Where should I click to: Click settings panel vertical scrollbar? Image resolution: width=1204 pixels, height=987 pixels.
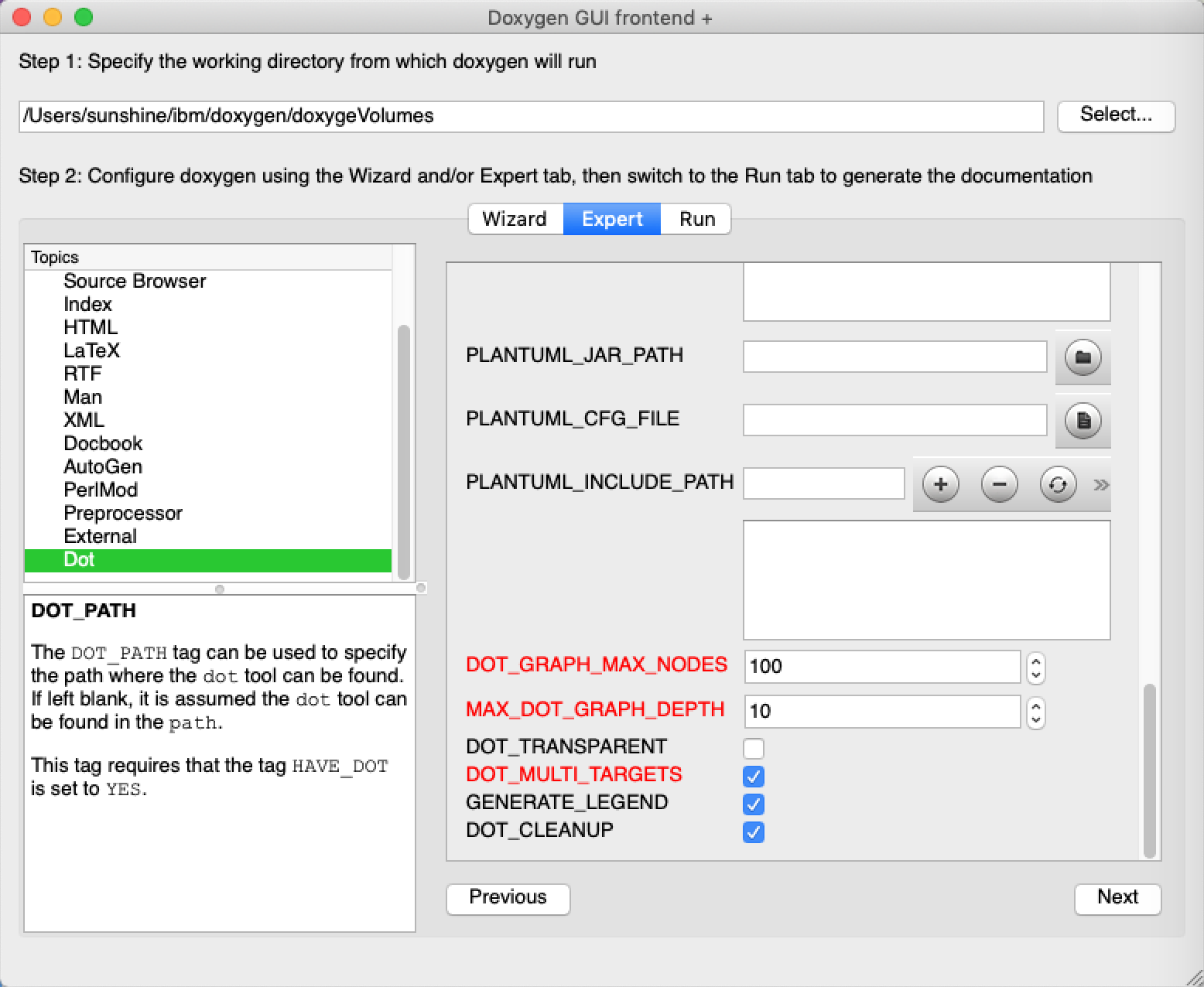[x=1150, y=770]
